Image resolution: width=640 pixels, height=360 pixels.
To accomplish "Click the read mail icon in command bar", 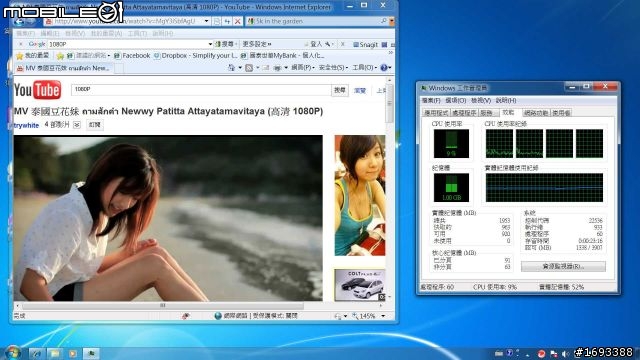I will pos(266,68).
